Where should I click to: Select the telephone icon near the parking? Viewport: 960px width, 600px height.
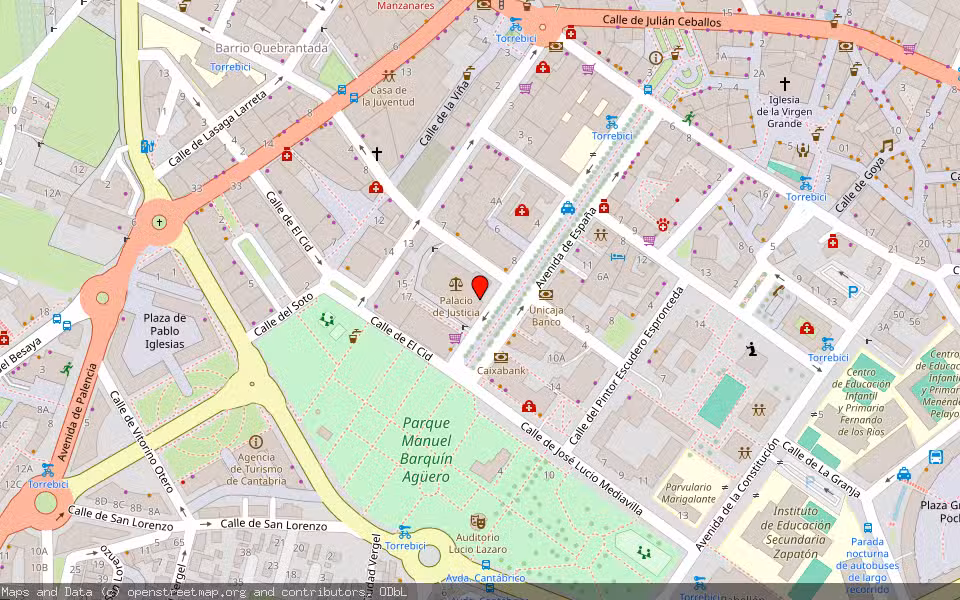(x=778, y=290)
